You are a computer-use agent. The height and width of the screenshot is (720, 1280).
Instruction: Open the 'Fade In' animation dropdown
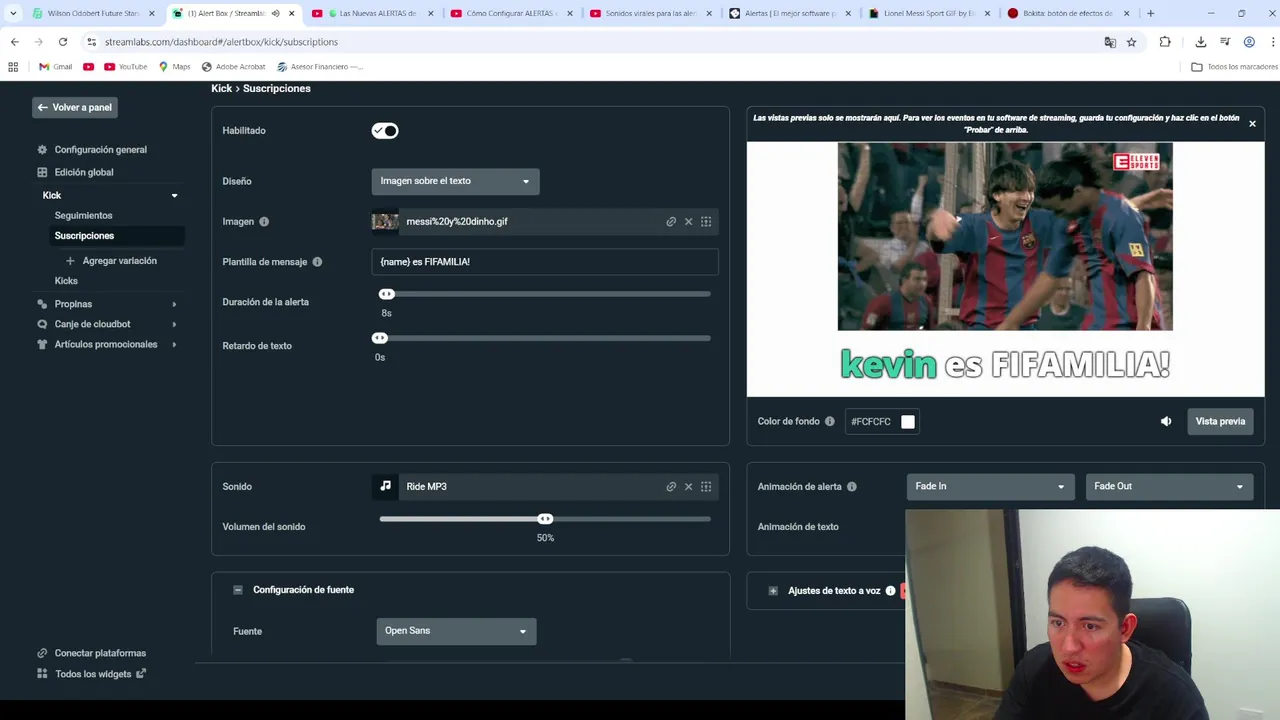click(x=990, y=486)
